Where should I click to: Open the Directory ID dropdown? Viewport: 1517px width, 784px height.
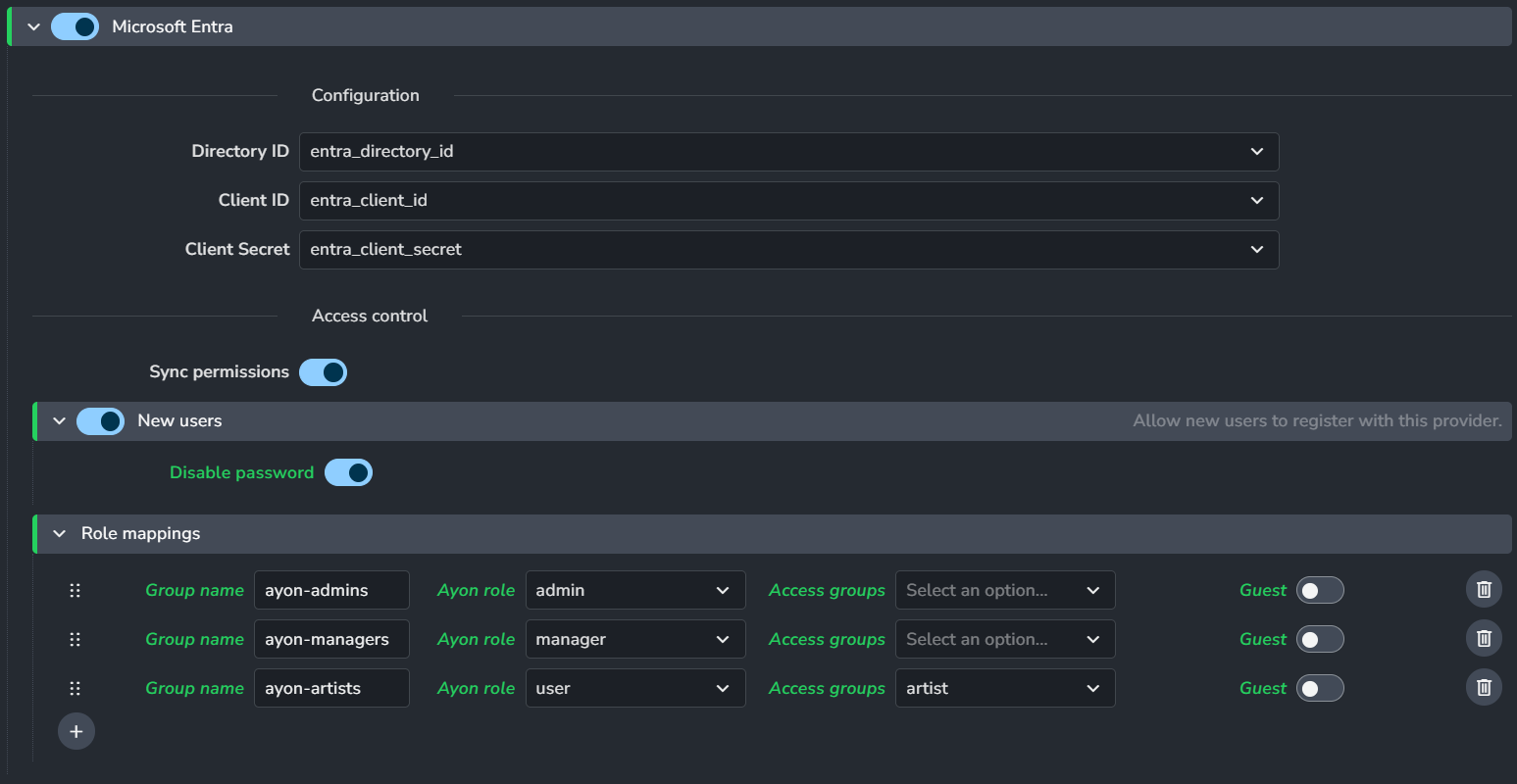coord(789,152)
